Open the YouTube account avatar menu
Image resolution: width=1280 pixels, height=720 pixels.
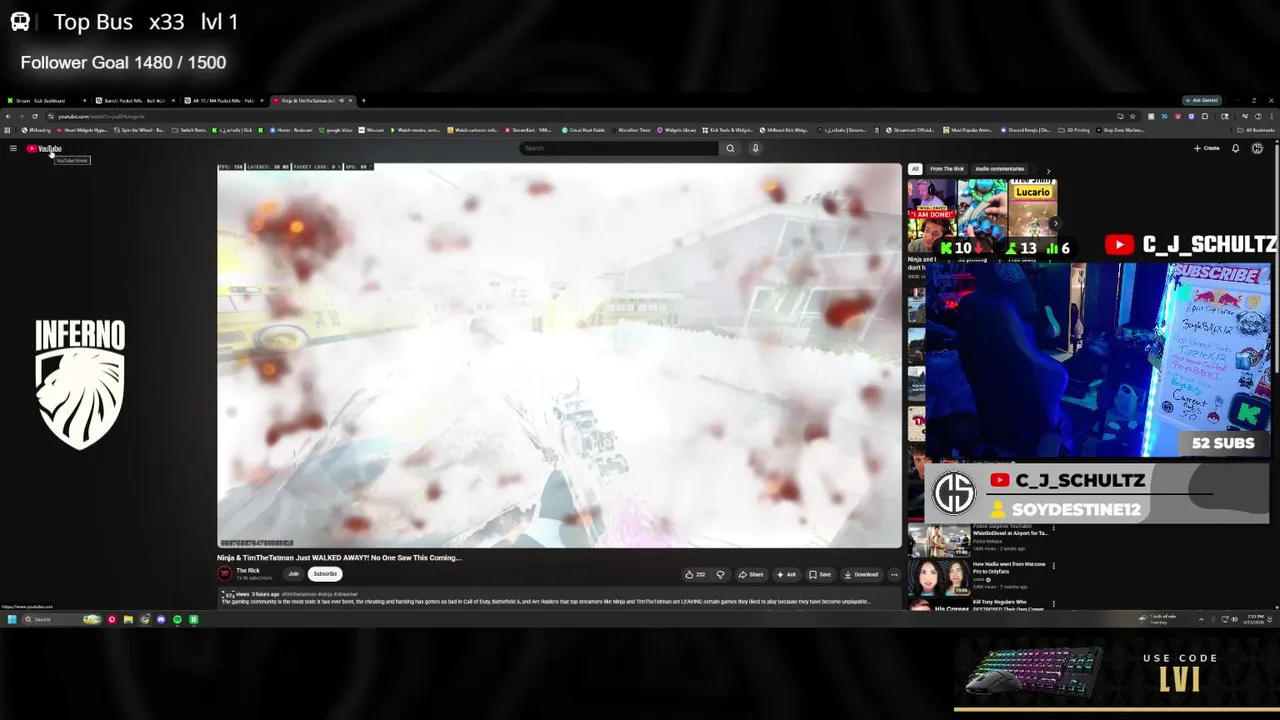coord(1257,148)
